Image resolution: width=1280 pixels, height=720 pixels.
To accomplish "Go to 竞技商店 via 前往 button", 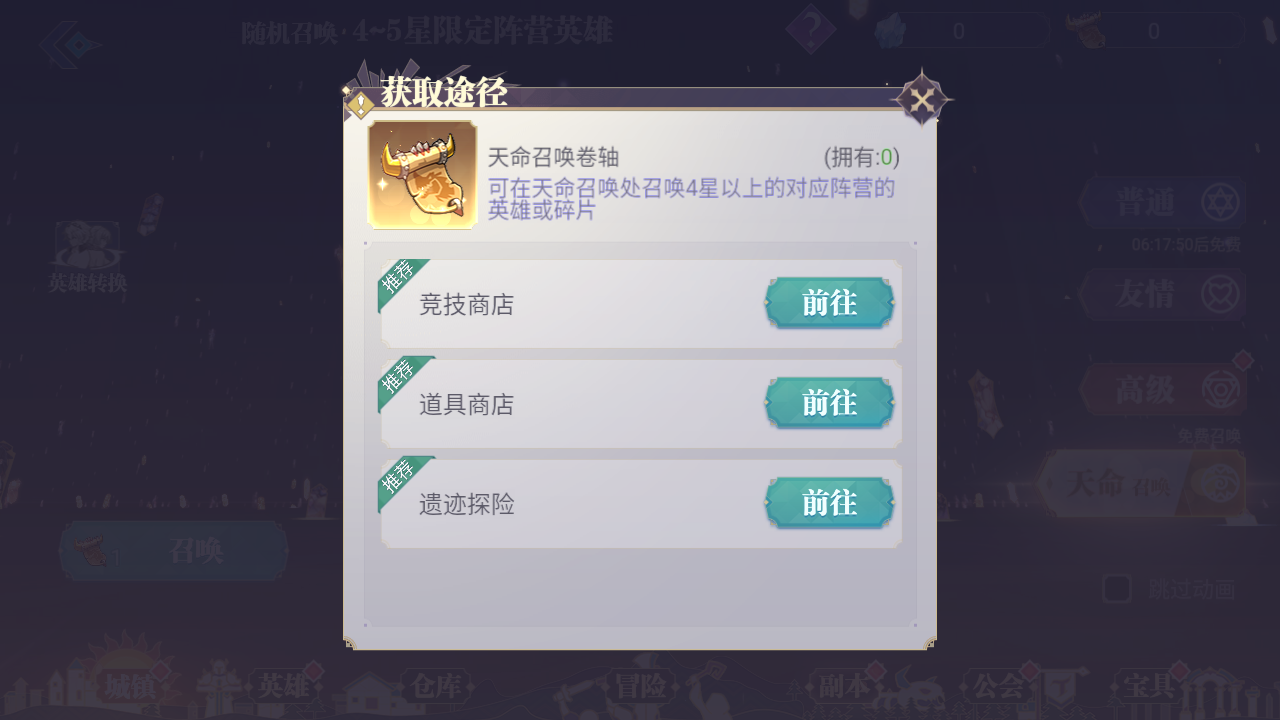I will tap(829, 303).
